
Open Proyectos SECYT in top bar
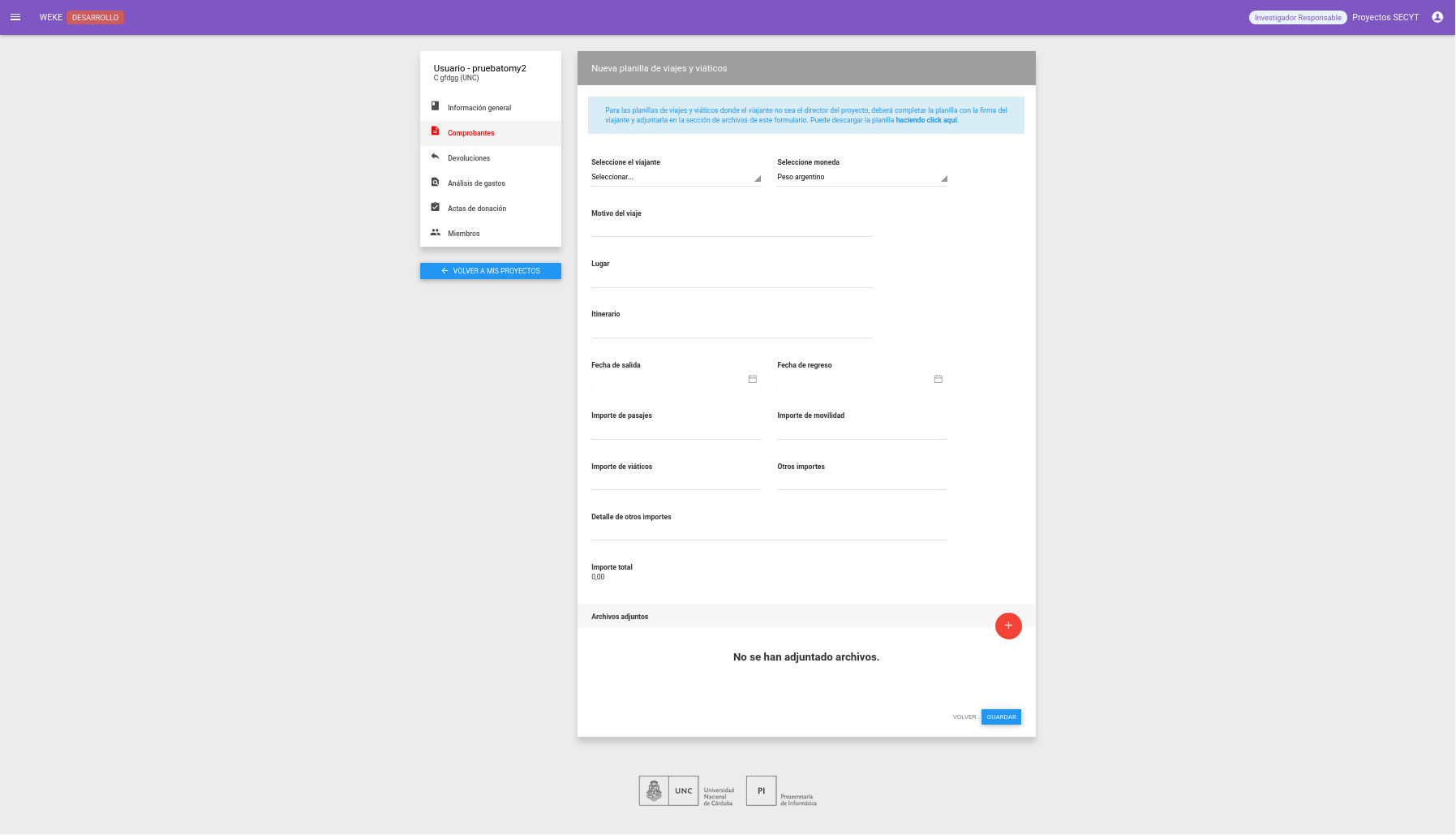tap(1385, 17)
